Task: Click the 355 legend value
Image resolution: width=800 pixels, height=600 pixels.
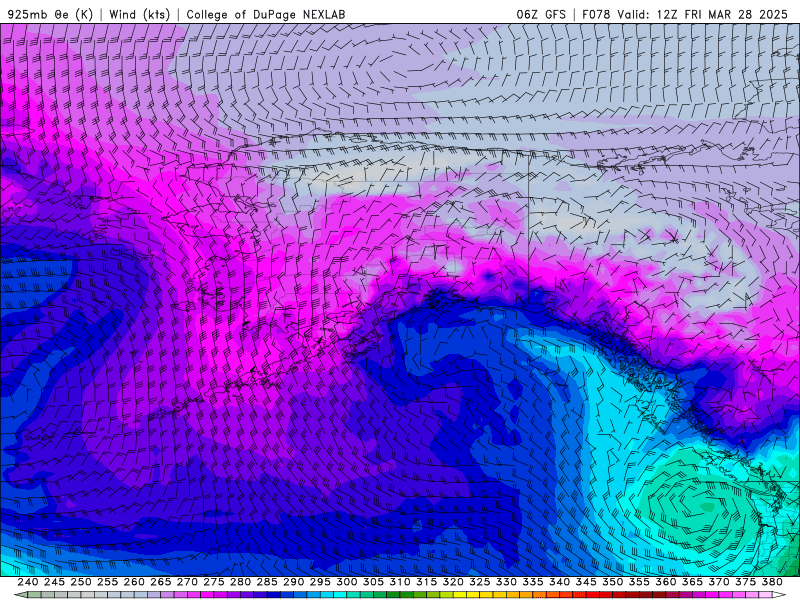Action: click(x=639, y=582)
